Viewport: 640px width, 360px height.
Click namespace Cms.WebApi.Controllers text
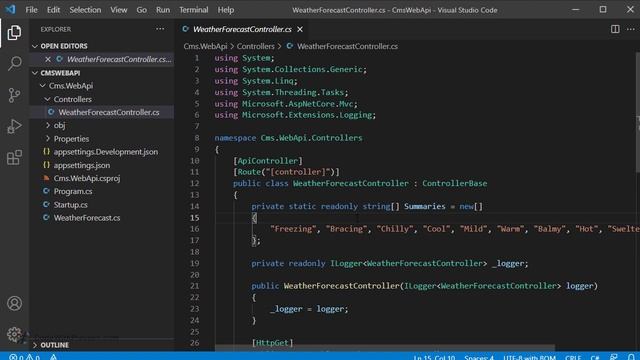pyautogui.click(x=288, y=138)
